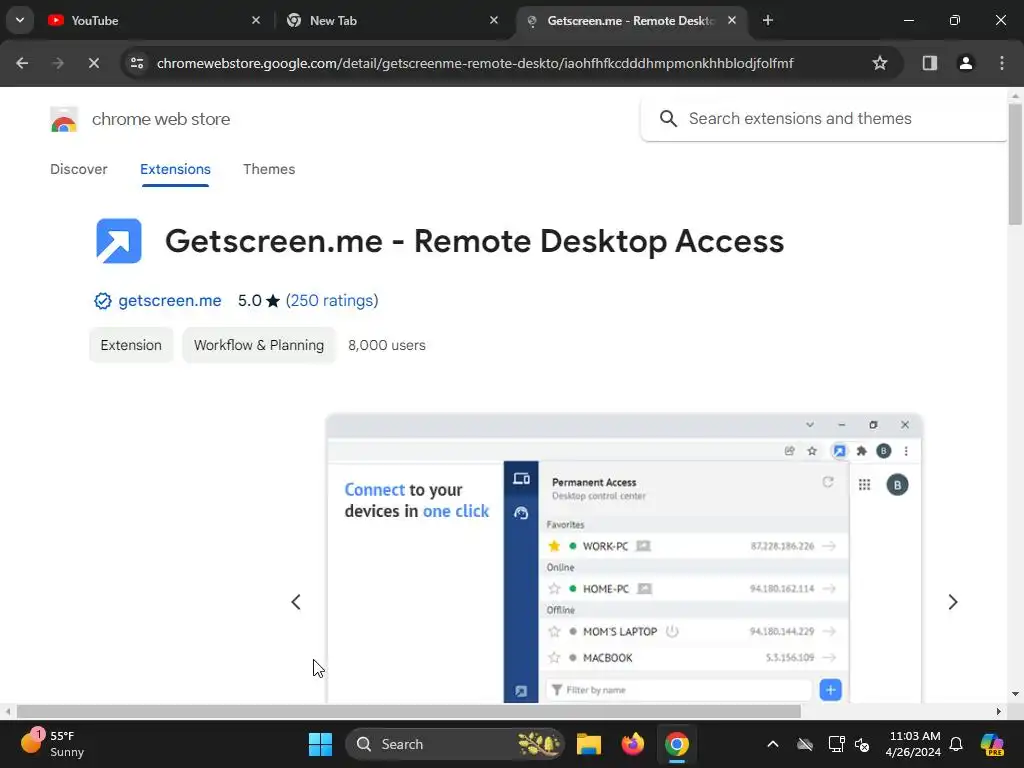This screenshot has width=1024, height=768.
Task: Click the Workflow & Planning category chip
Action: (x=259, y=345)
